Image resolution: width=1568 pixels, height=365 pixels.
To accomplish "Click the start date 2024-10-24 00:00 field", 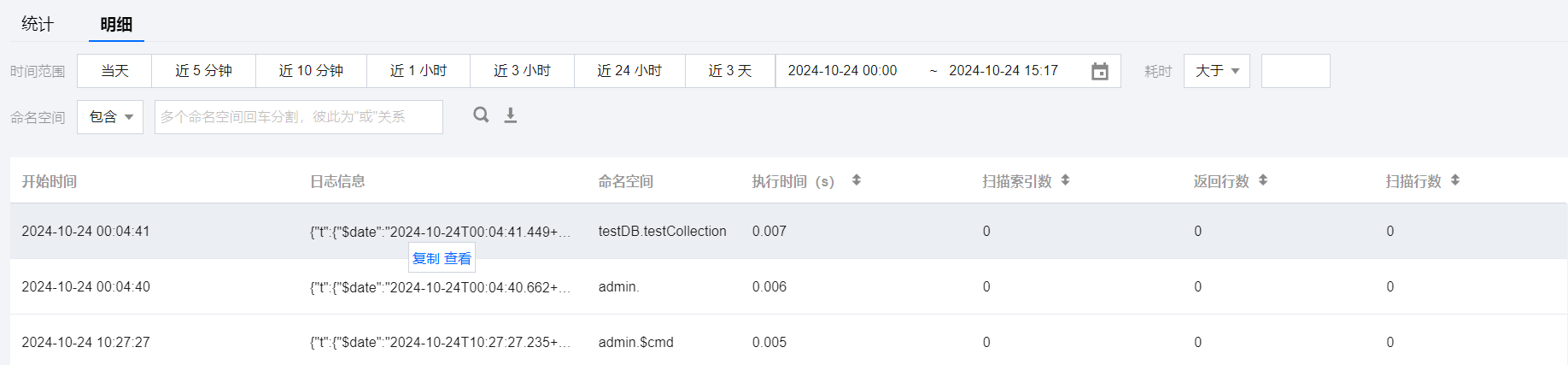I will point(842,71).
